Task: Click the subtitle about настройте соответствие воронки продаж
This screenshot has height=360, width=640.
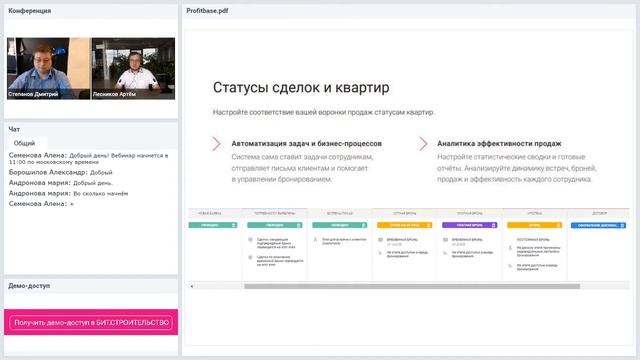Action: click(x=323, y=112)
